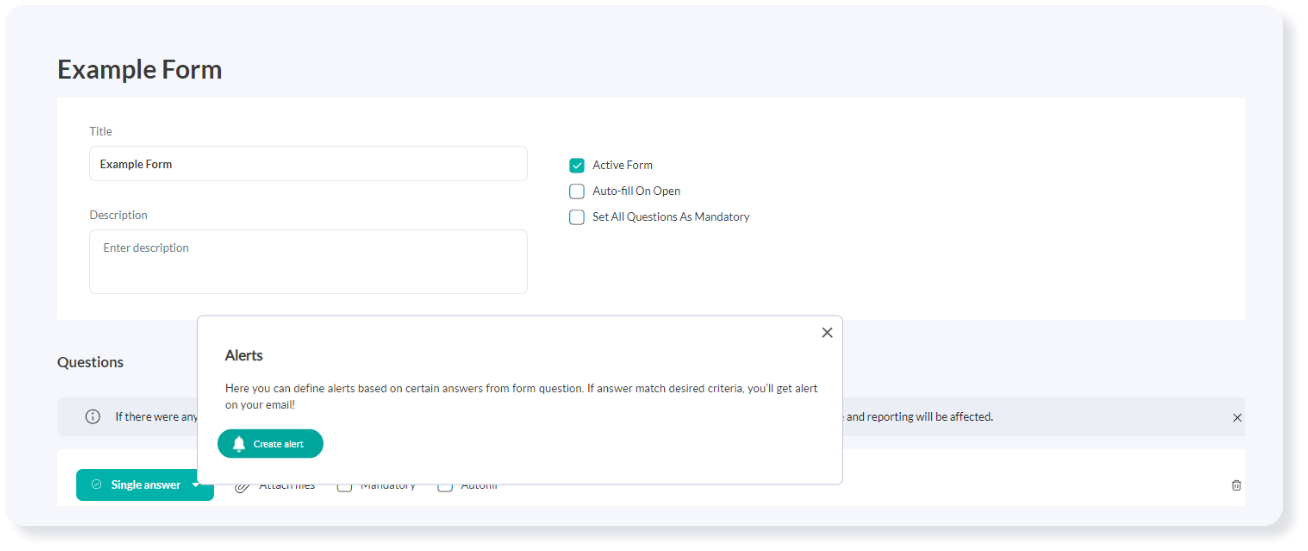This screenshot has width=1308, height=551.
Task: Click the Description field label
Action: [118, 215]
